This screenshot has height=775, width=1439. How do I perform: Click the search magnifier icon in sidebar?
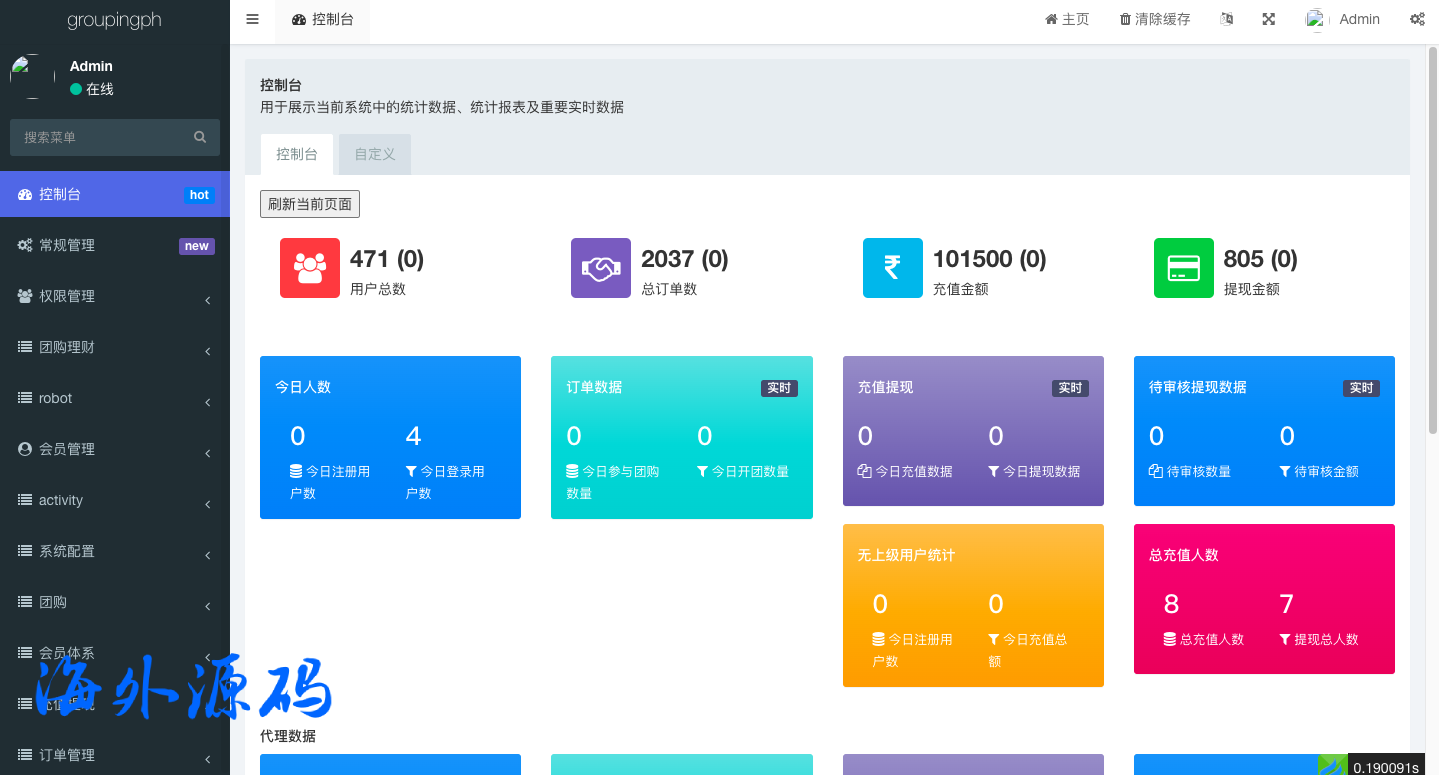pos(200,137)
